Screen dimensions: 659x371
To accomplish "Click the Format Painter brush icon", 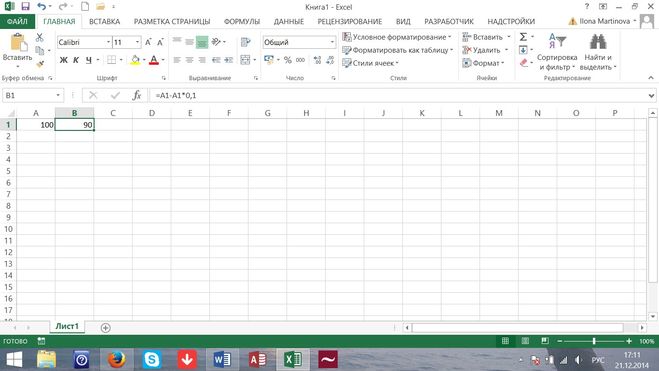I will 40,64.
